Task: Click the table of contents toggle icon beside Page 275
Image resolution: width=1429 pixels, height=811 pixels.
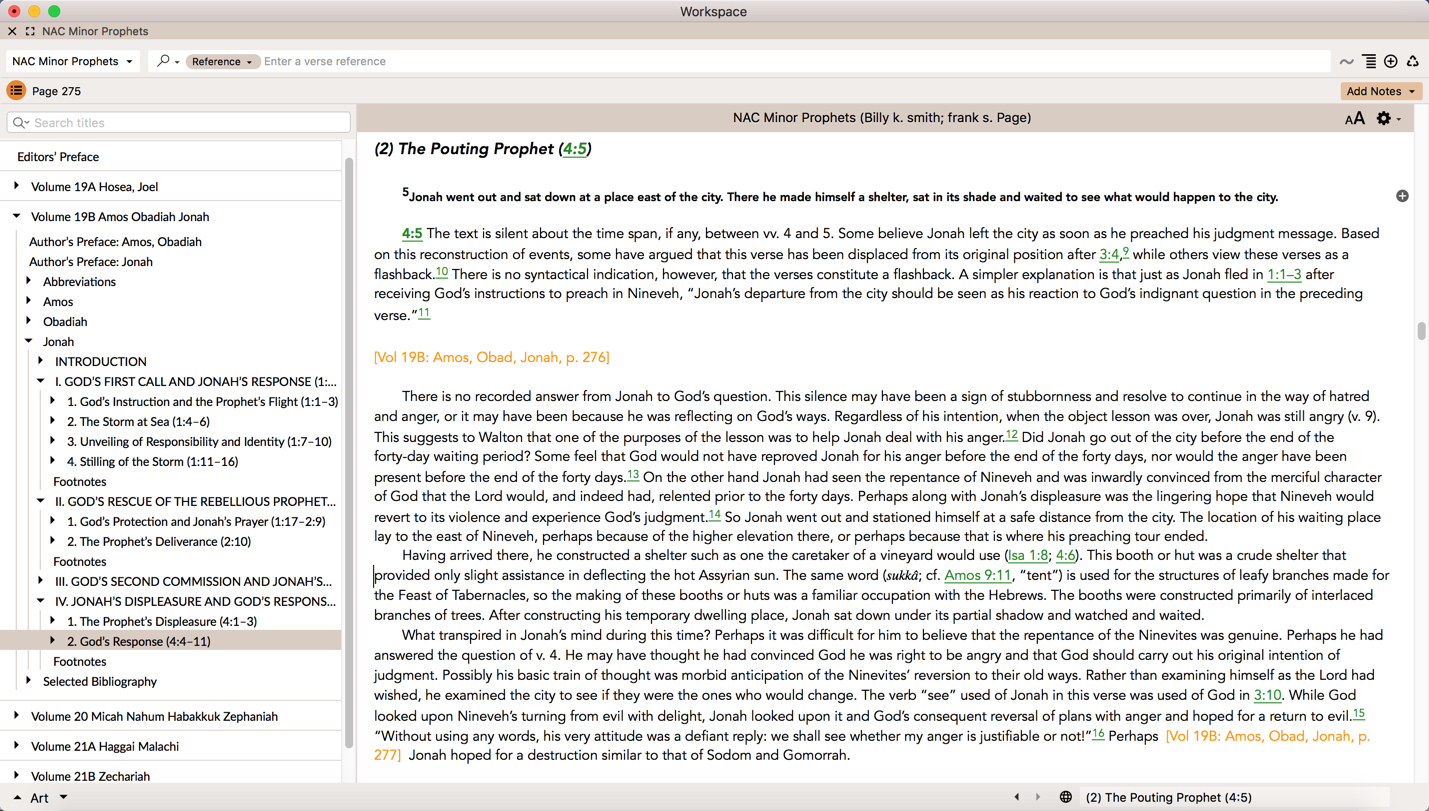Action: click(x=16, y=90)
